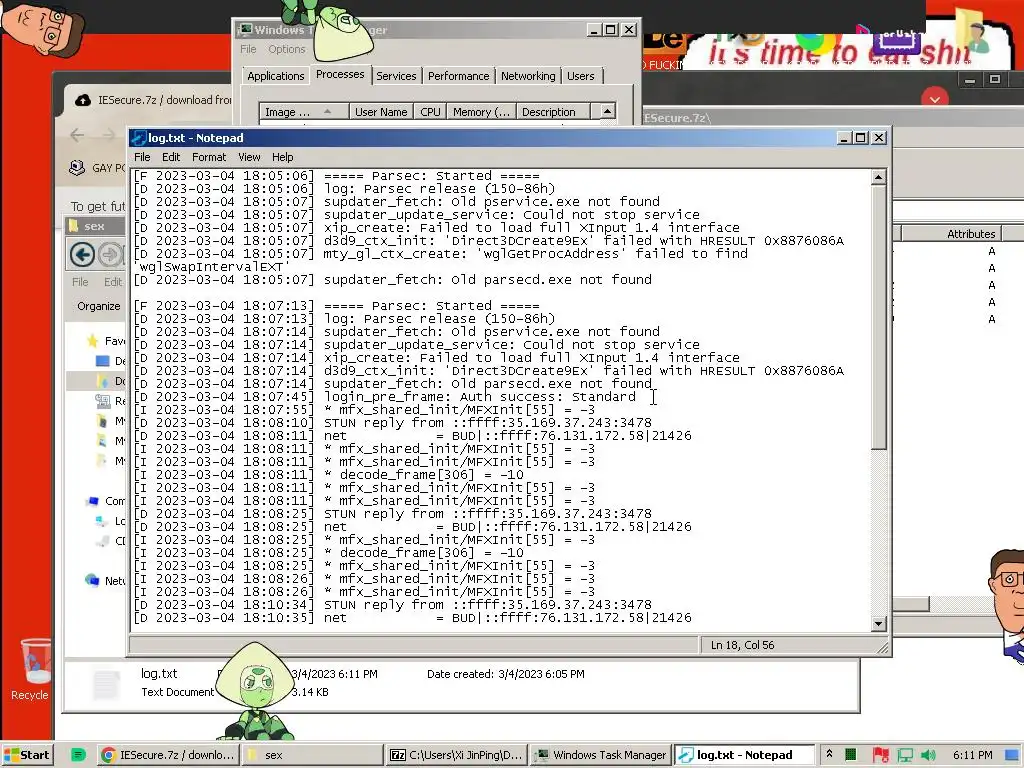Switch to log.txt Notepad taskbar button

coord(744,755)
